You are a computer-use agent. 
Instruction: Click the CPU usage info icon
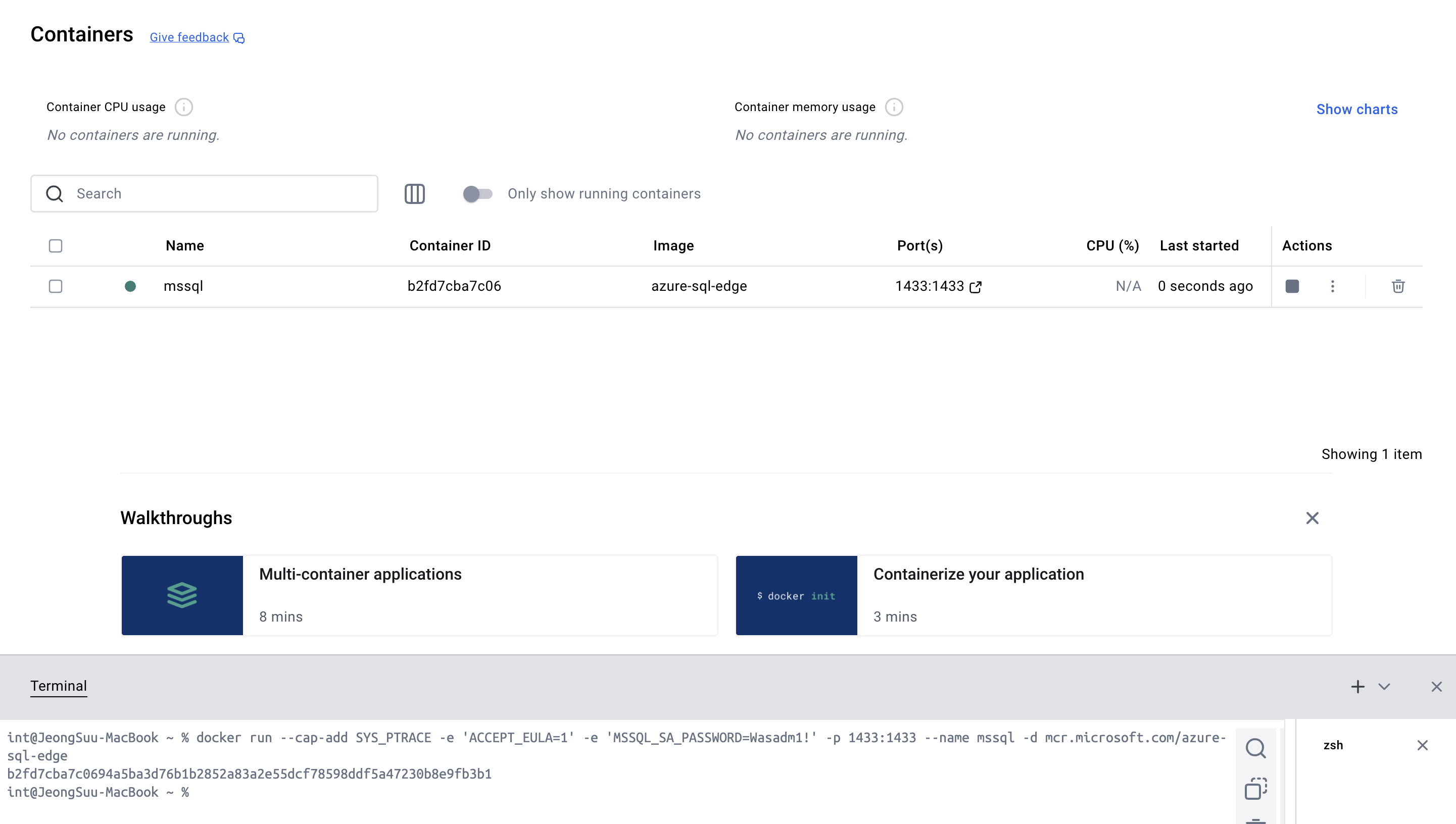click(183, 107)
